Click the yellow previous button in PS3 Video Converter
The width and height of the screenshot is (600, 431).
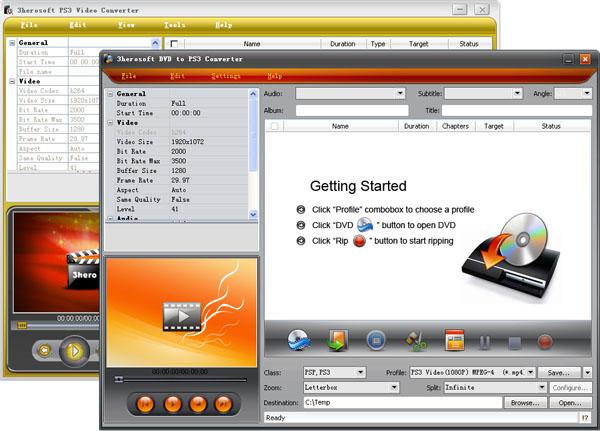(x=44, y=350)
